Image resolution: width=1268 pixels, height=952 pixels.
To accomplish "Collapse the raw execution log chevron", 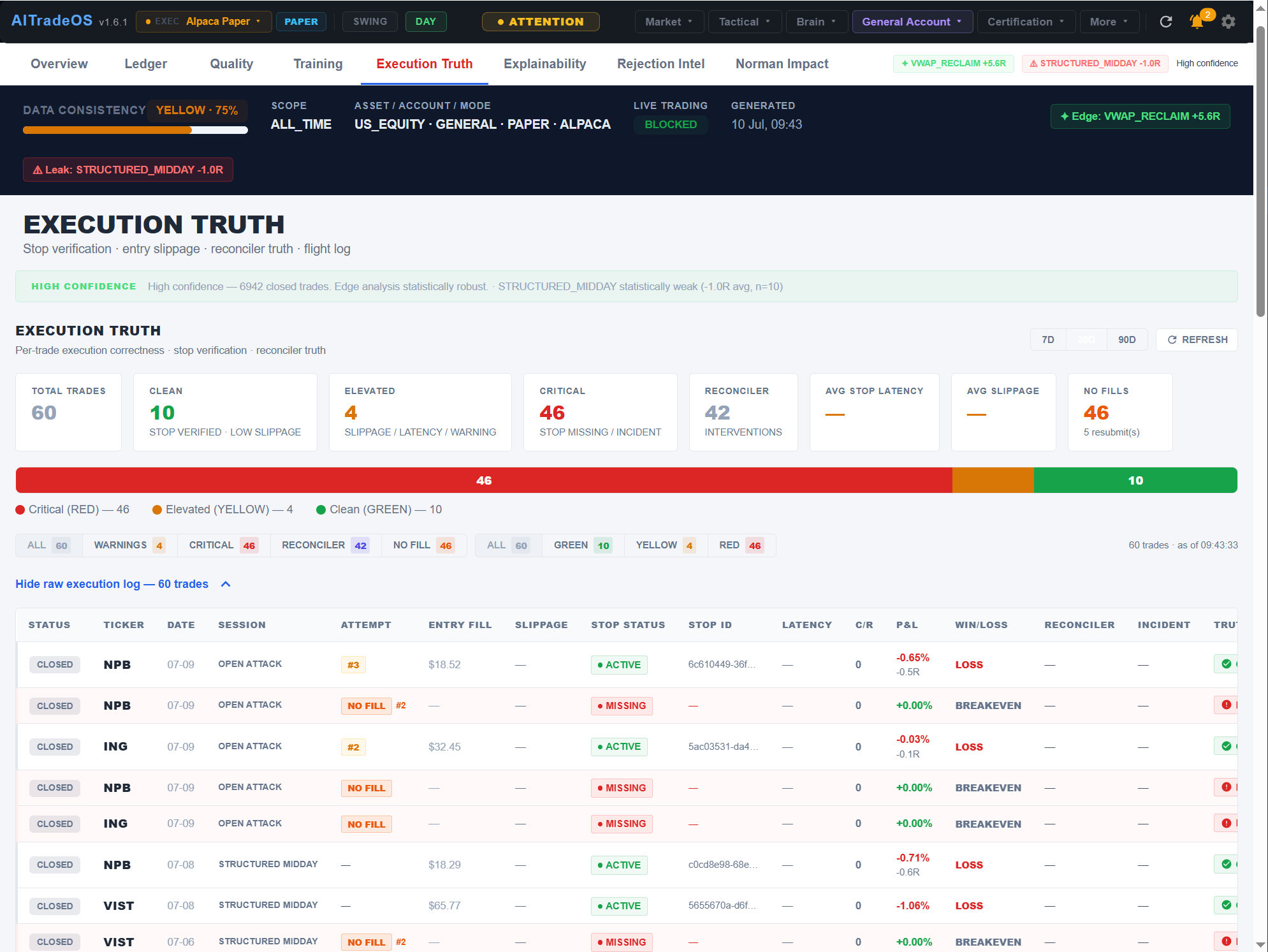I will point(226,584).
